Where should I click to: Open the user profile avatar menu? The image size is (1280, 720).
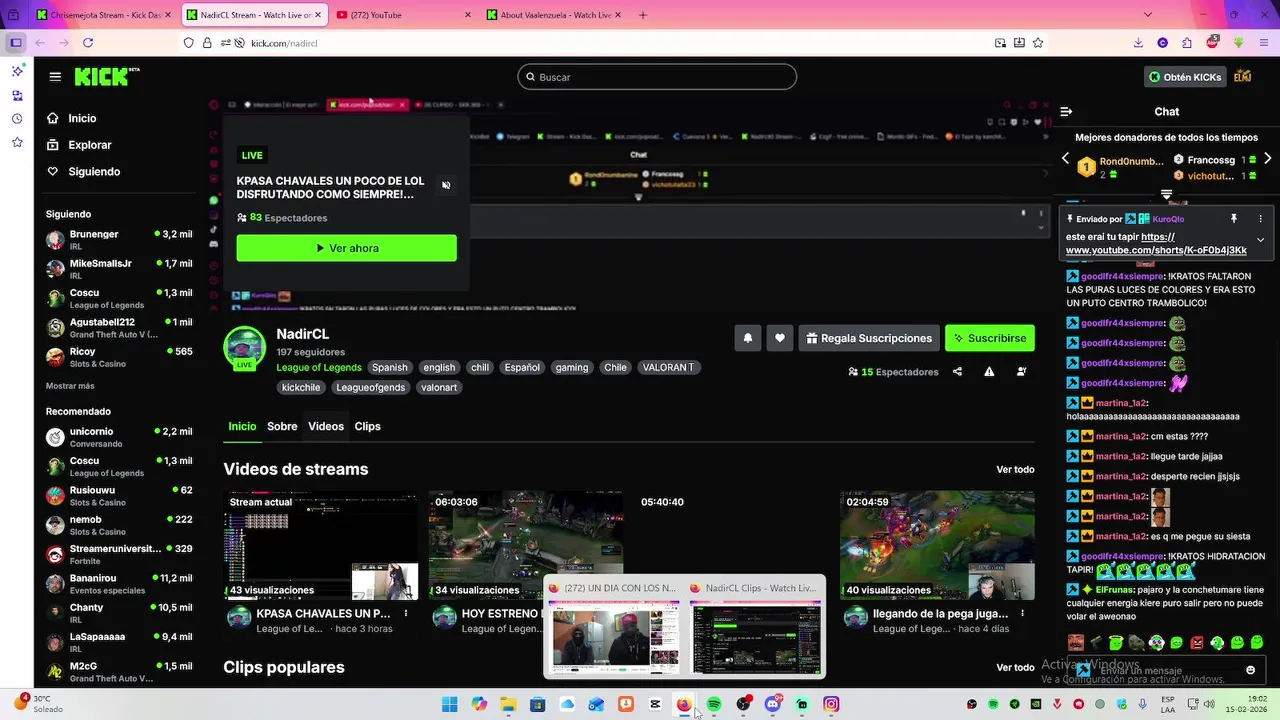(1242, 77)
